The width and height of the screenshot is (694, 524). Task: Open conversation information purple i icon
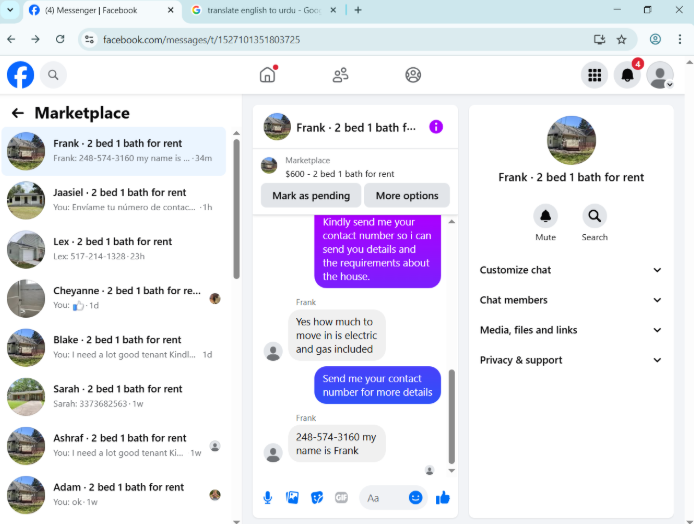[436, 127]
